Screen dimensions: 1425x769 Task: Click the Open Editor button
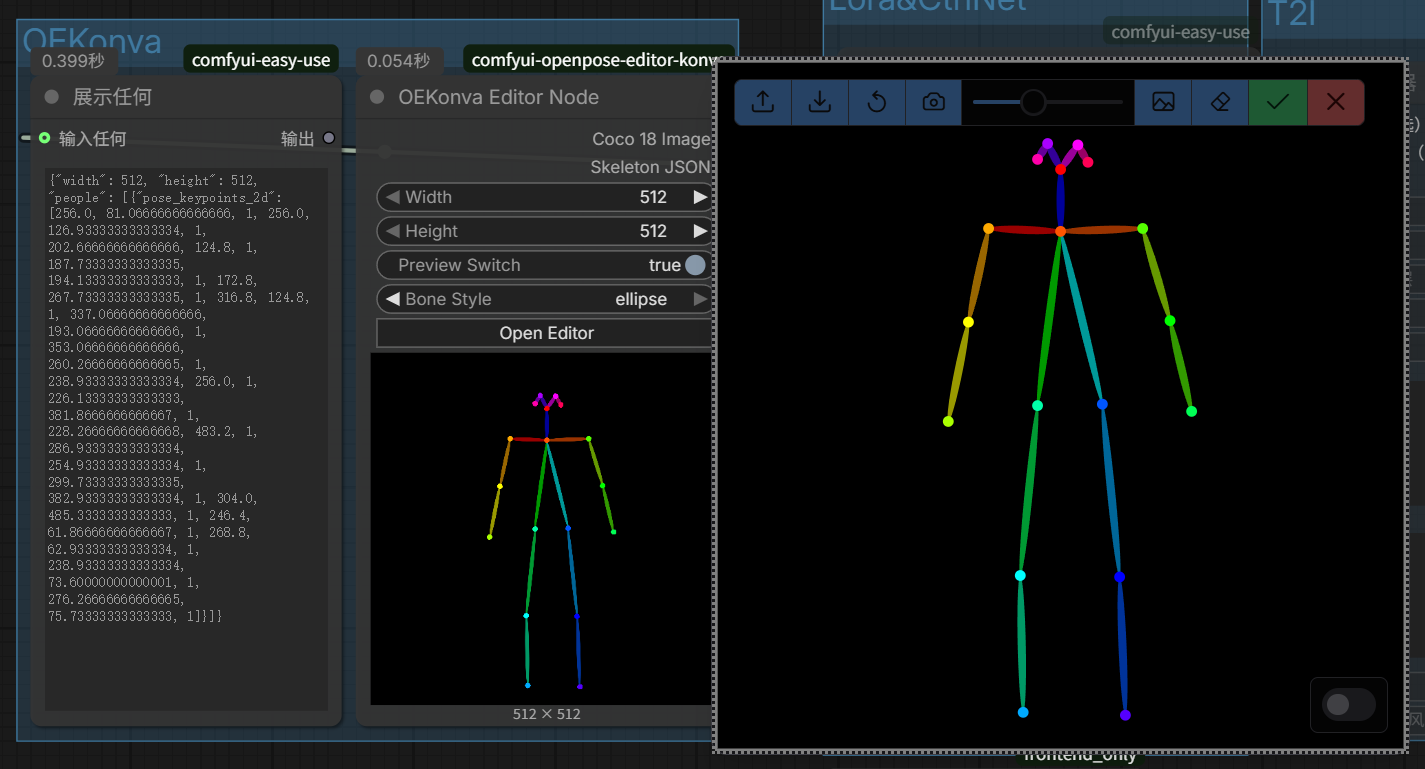tap(546, 333)
